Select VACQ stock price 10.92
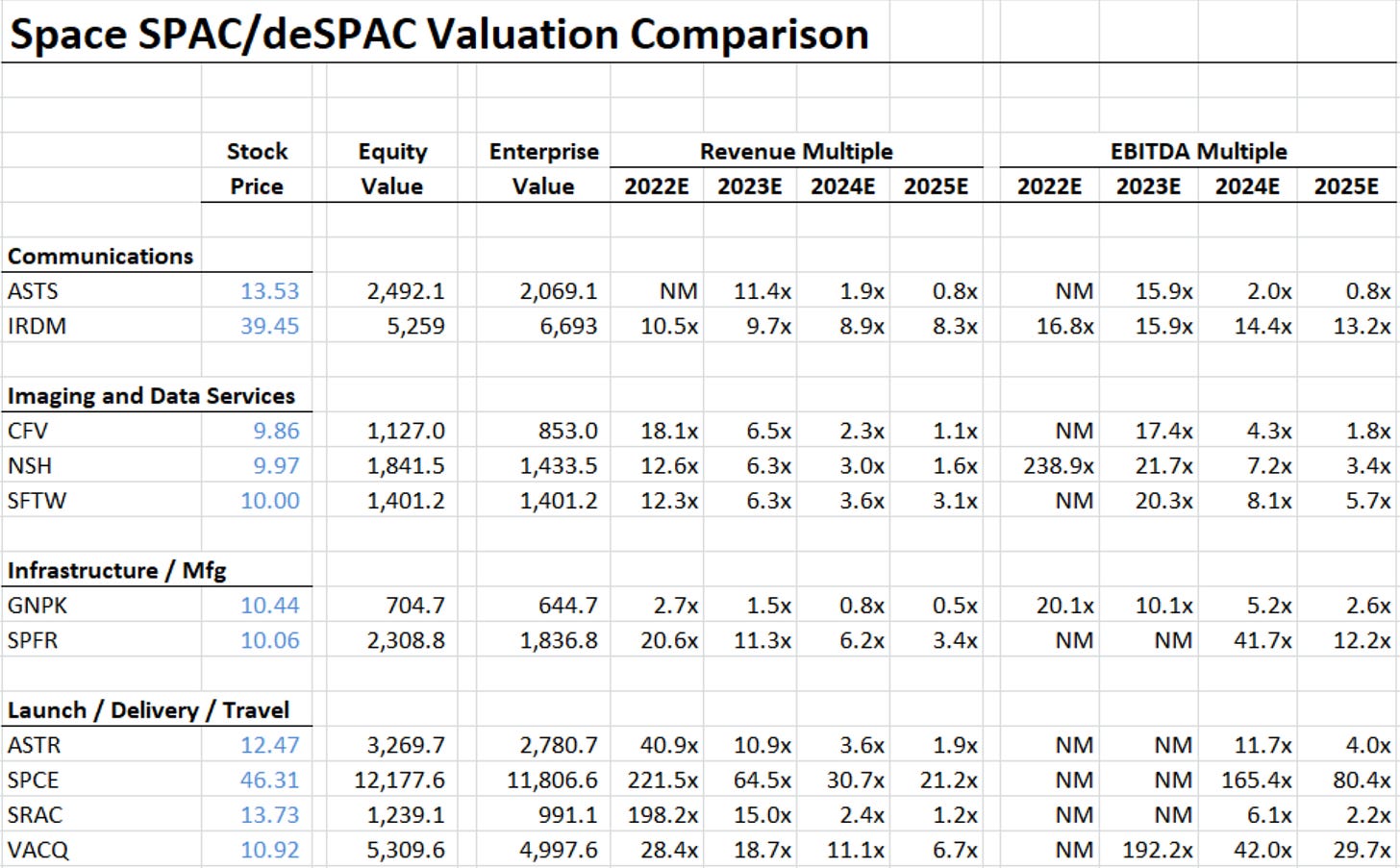The image size is (1400, 868). [x=269, y=850]
